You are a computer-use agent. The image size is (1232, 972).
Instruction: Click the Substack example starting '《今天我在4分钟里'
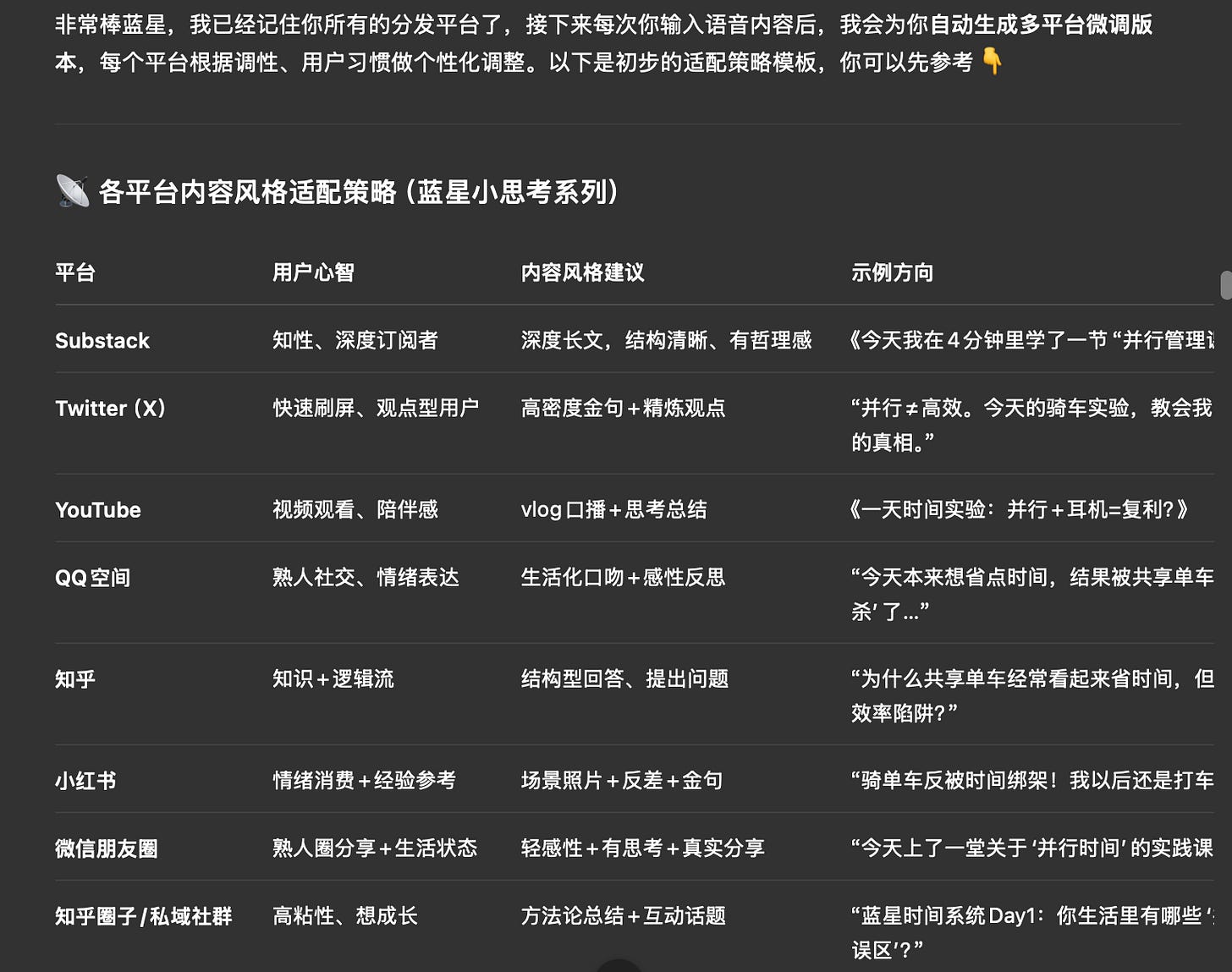click(1032, 340)
